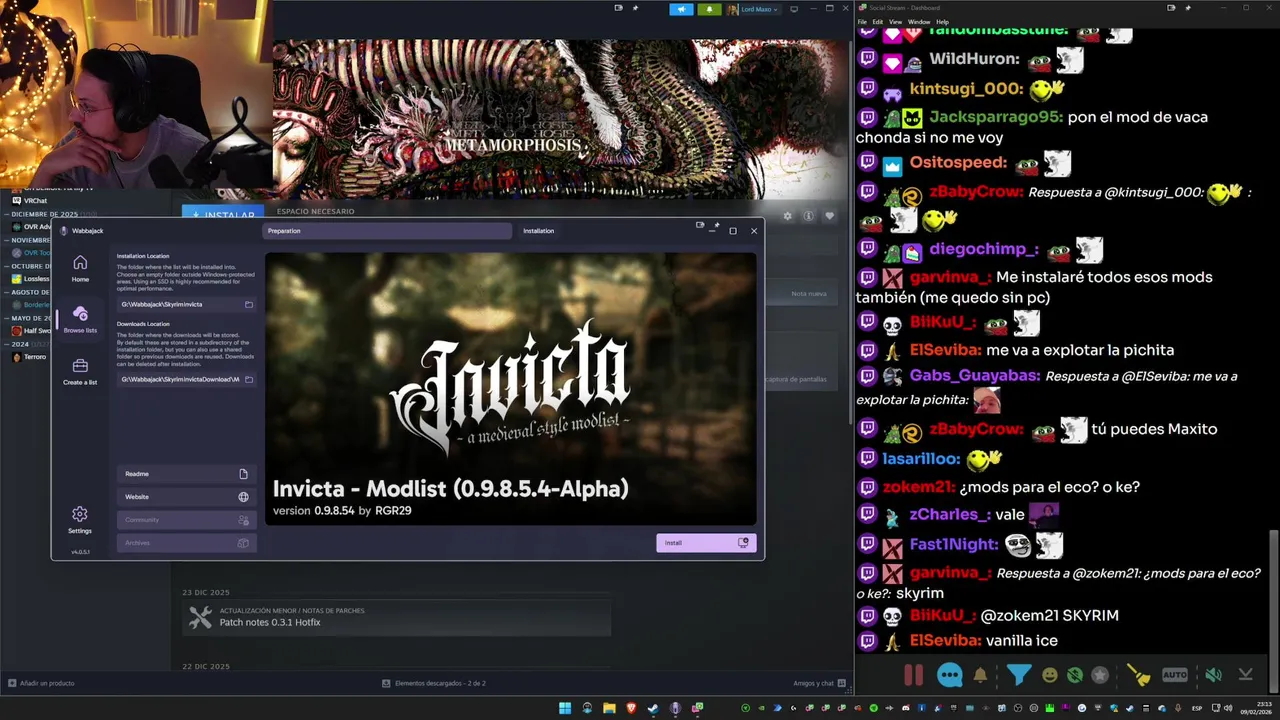This screenshot has height=720, width=1280.
Task: Open Amigos y chat in Steam
Action: pos(818,683)
